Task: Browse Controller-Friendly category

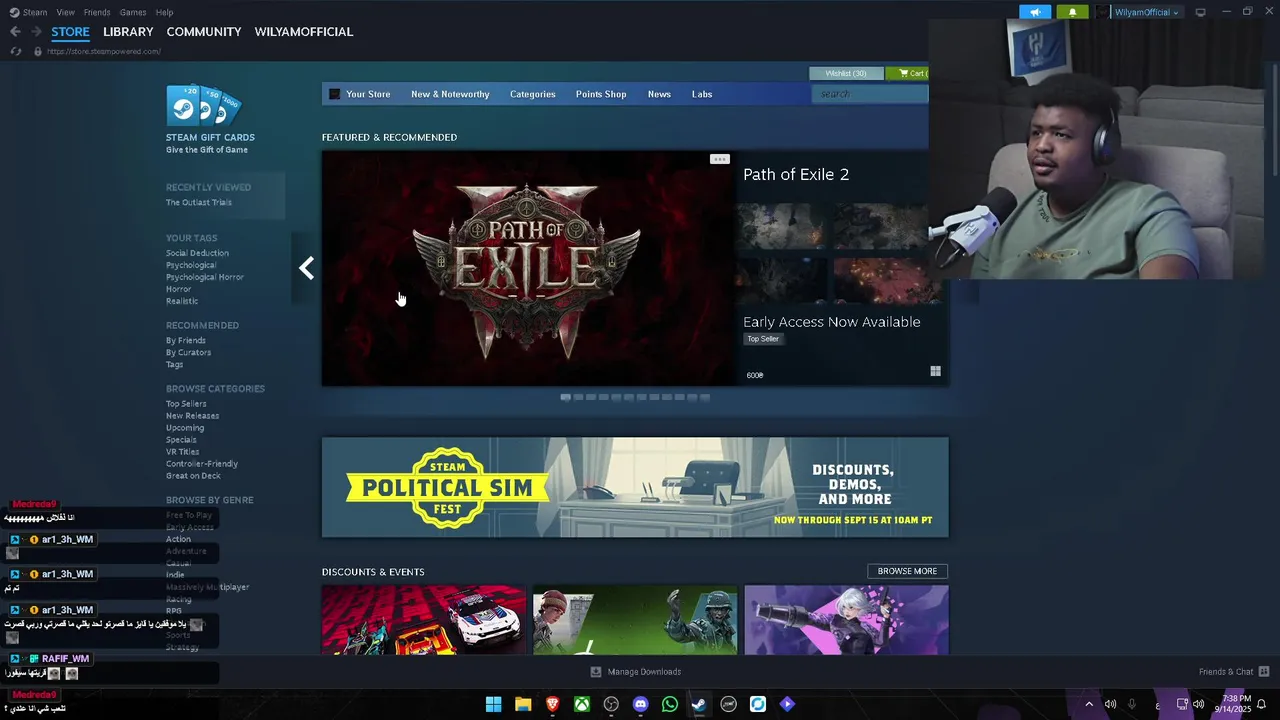Action: pyautogui.click(x=202, y=464)
